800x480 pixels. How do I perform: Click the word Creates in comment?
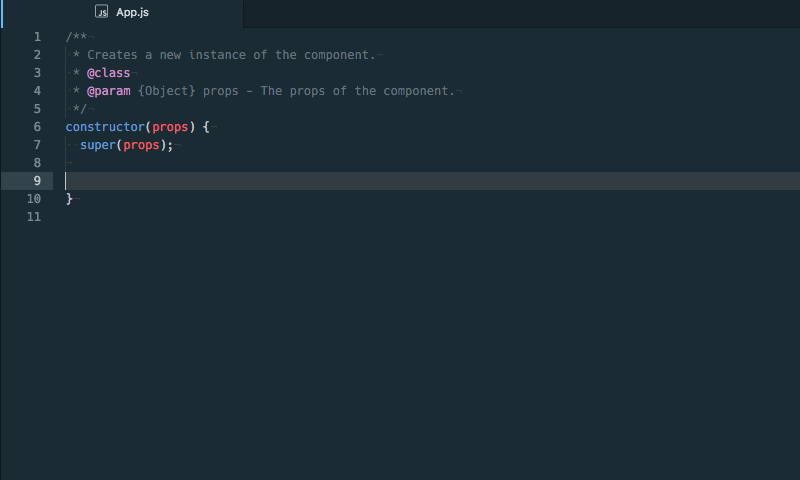tap(112, 55)
